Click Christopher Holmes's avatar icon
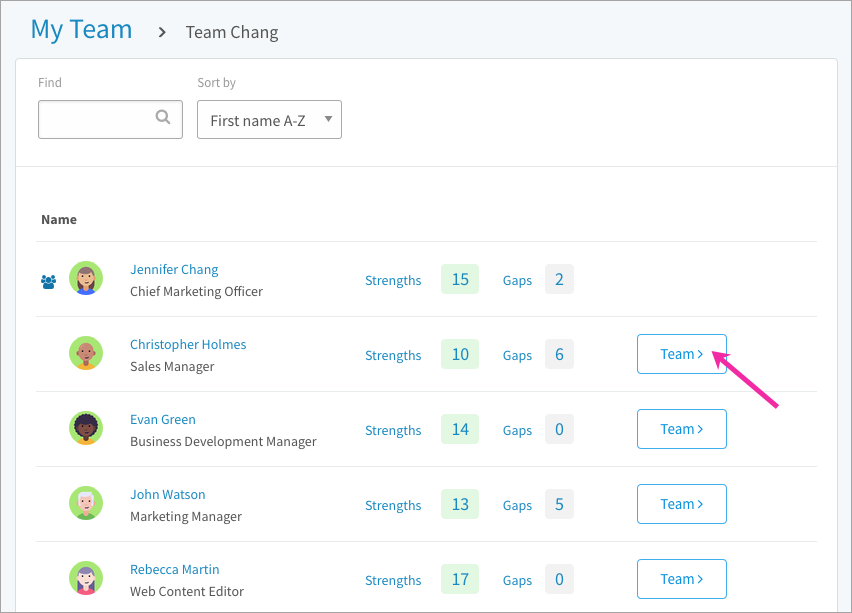 (x=86, y=353)
